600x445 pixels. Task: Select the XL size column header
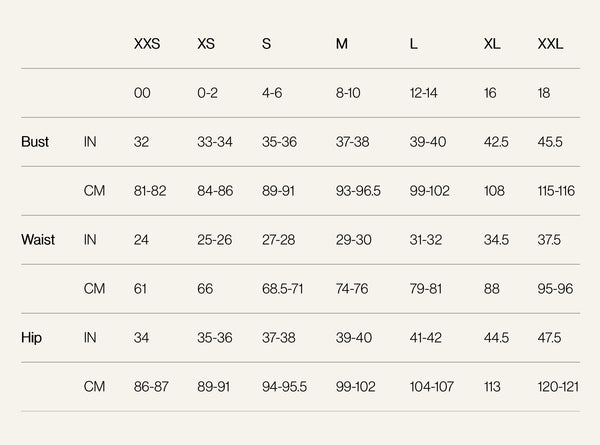click(492, 44)
